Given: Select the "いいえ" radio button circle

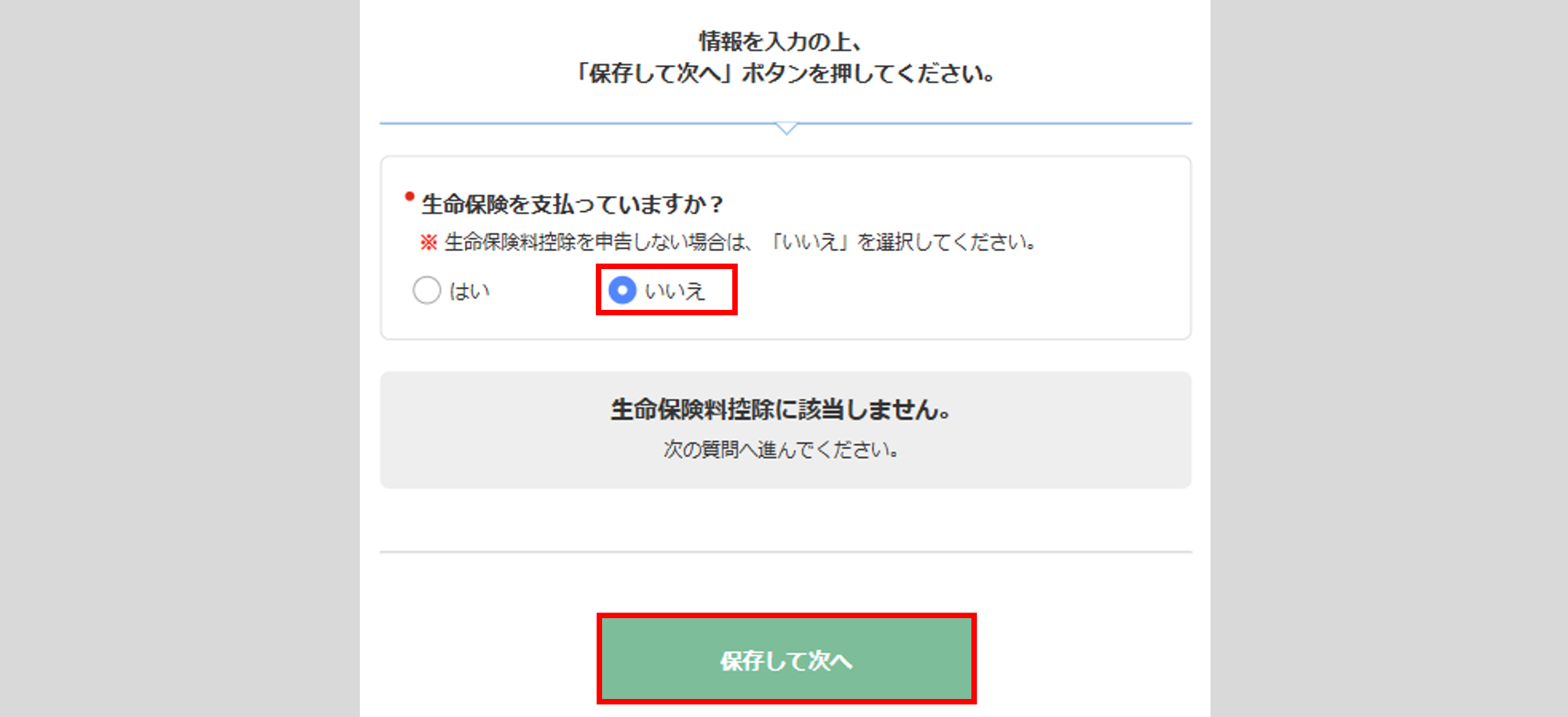Looking at the screenshot, I should pos(622,290).
